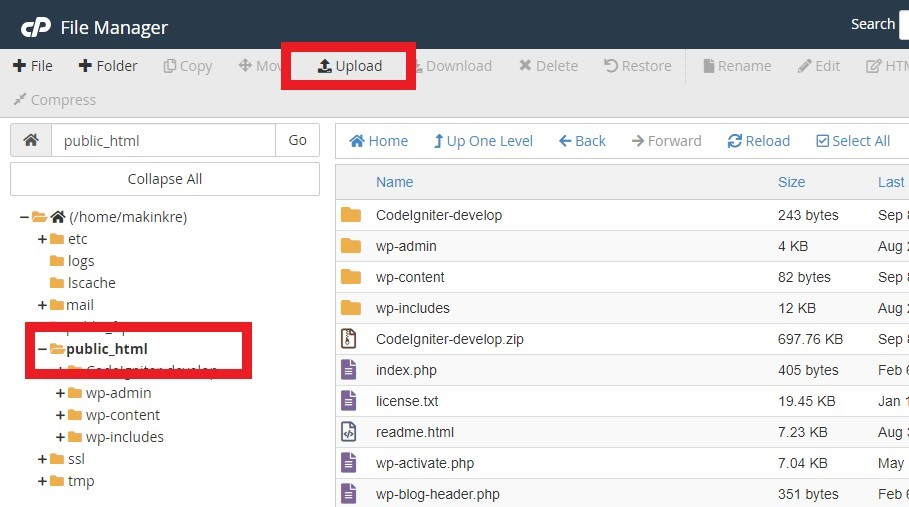
Task: Click the wp-includes folder icon in file list
Action: [x=351, y=308]
